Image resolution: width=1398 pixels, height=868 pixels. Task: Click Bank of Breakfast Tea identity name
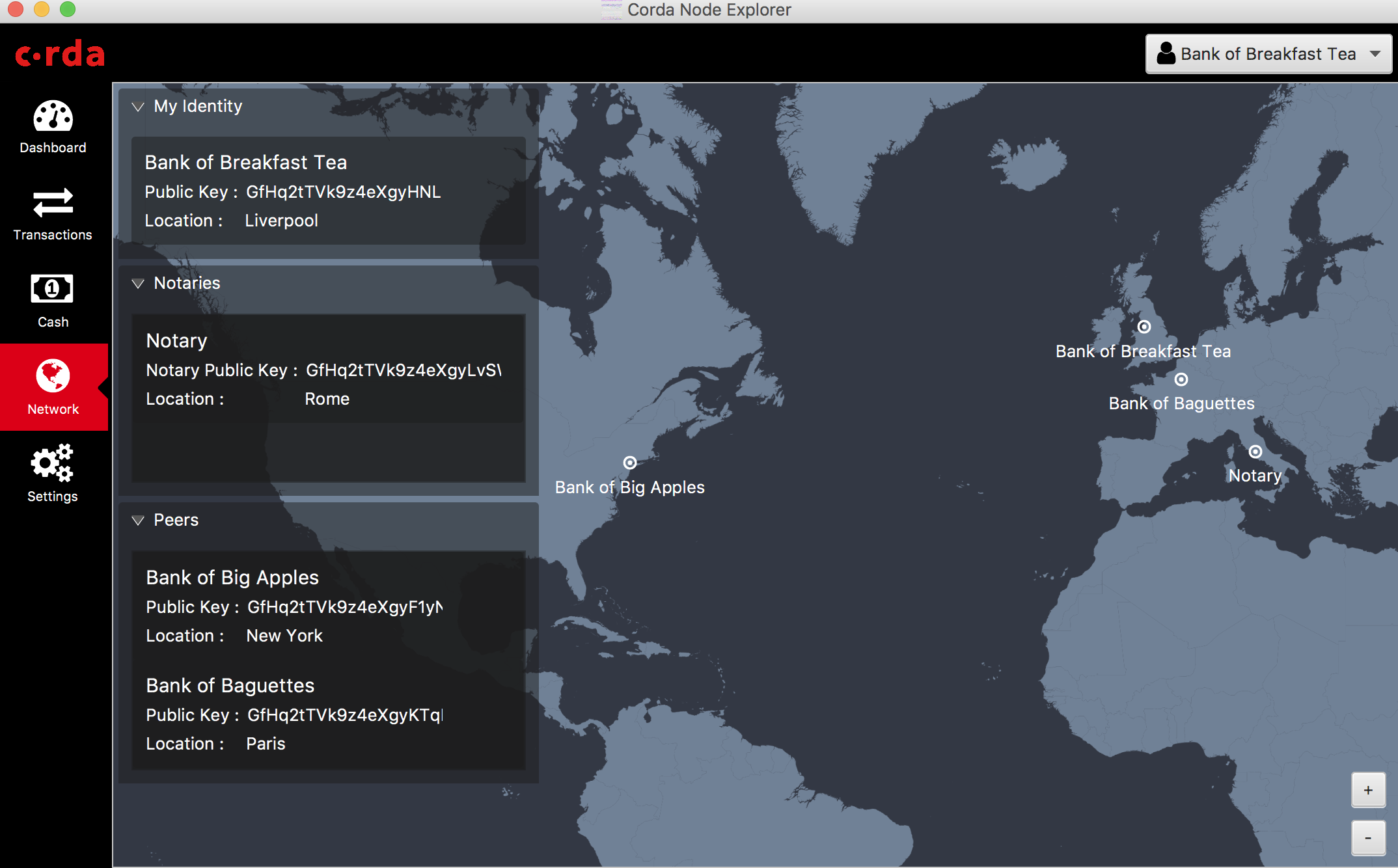(x=246, y=162)
